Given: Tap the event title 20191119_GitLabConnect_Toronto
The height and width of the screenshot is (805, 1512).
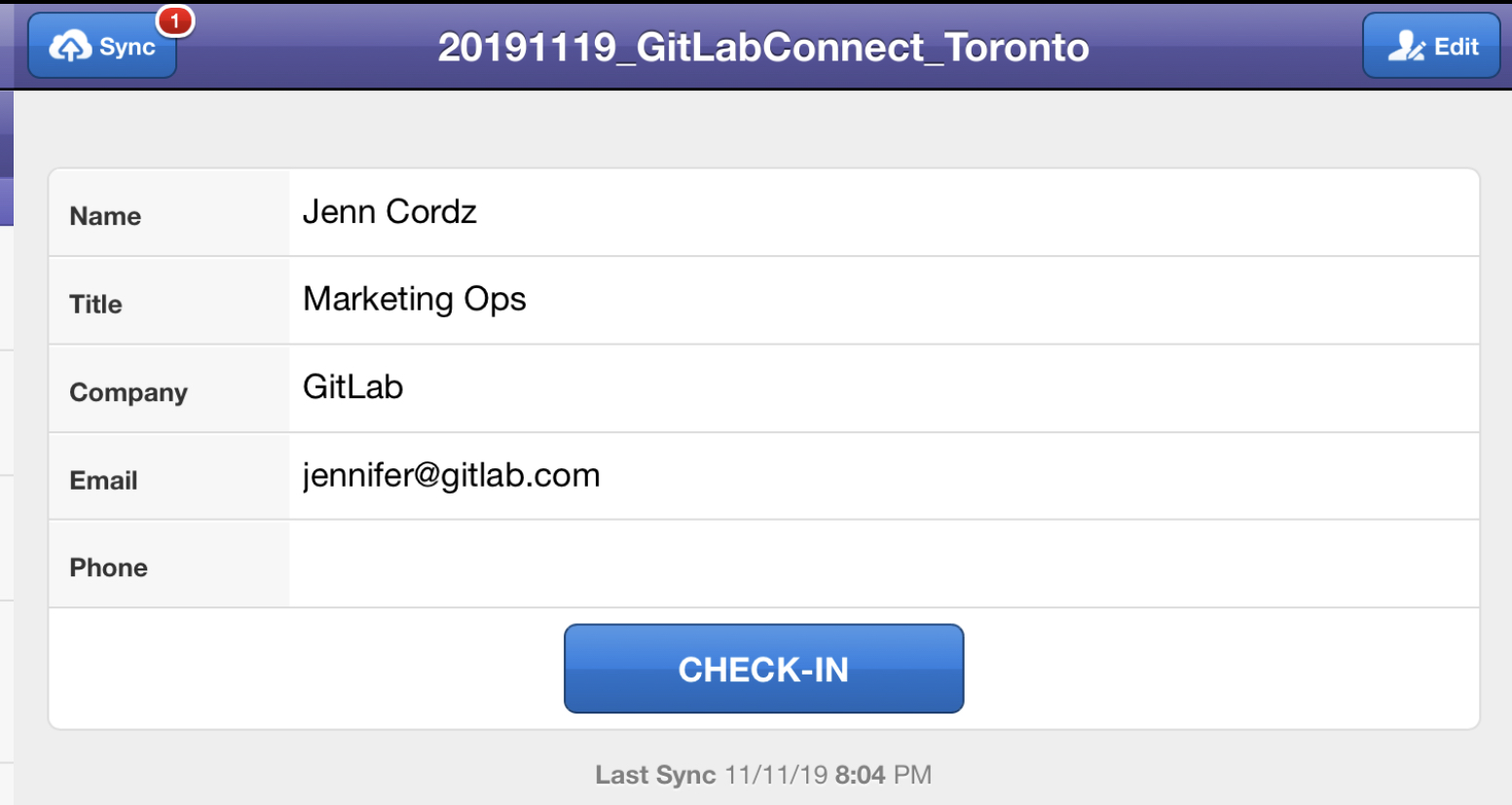Looking at the screenshot, I should (x=763, y=47).
